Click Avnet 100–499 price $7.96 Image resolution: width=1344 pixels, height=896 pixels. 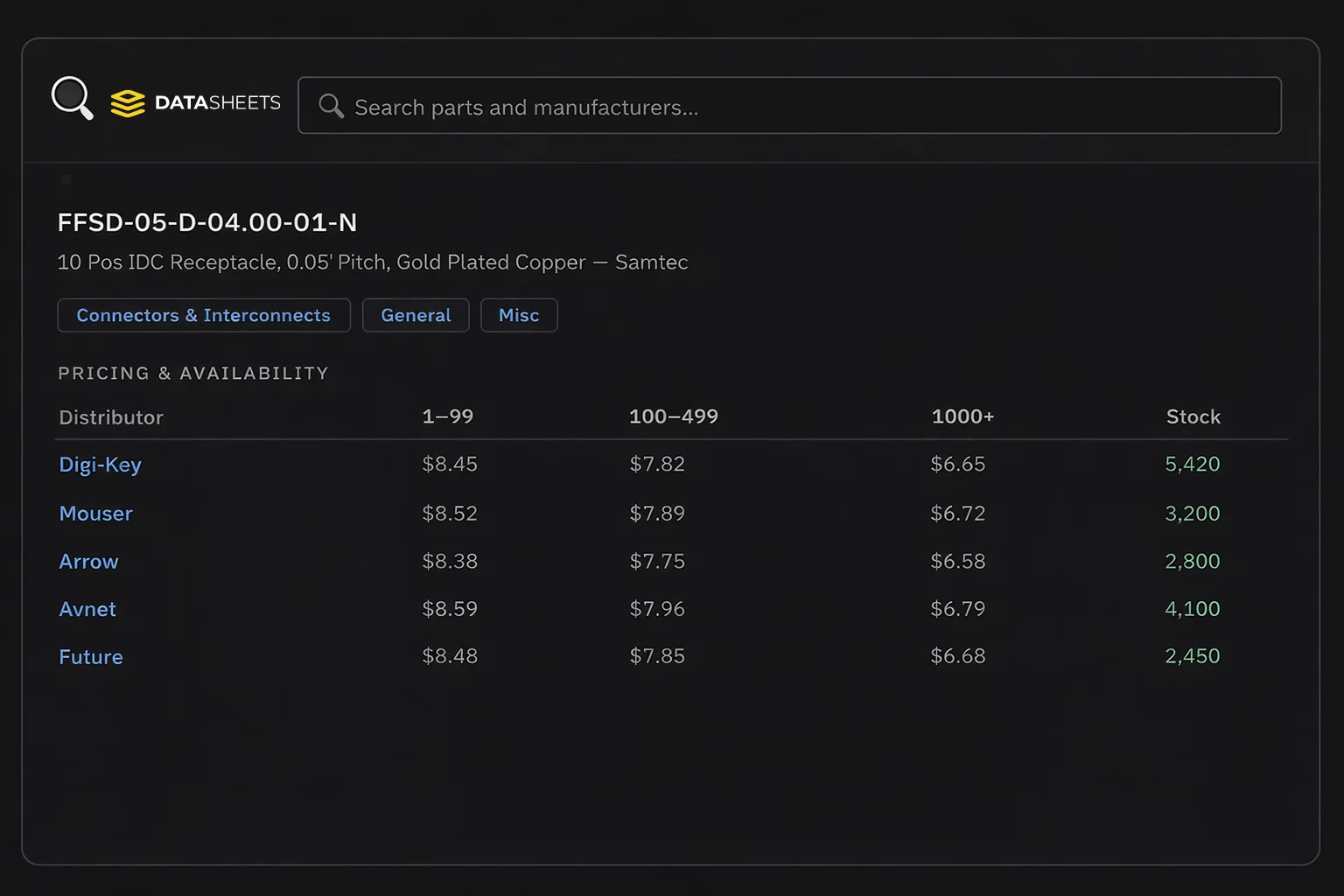[x=657, y=608]
